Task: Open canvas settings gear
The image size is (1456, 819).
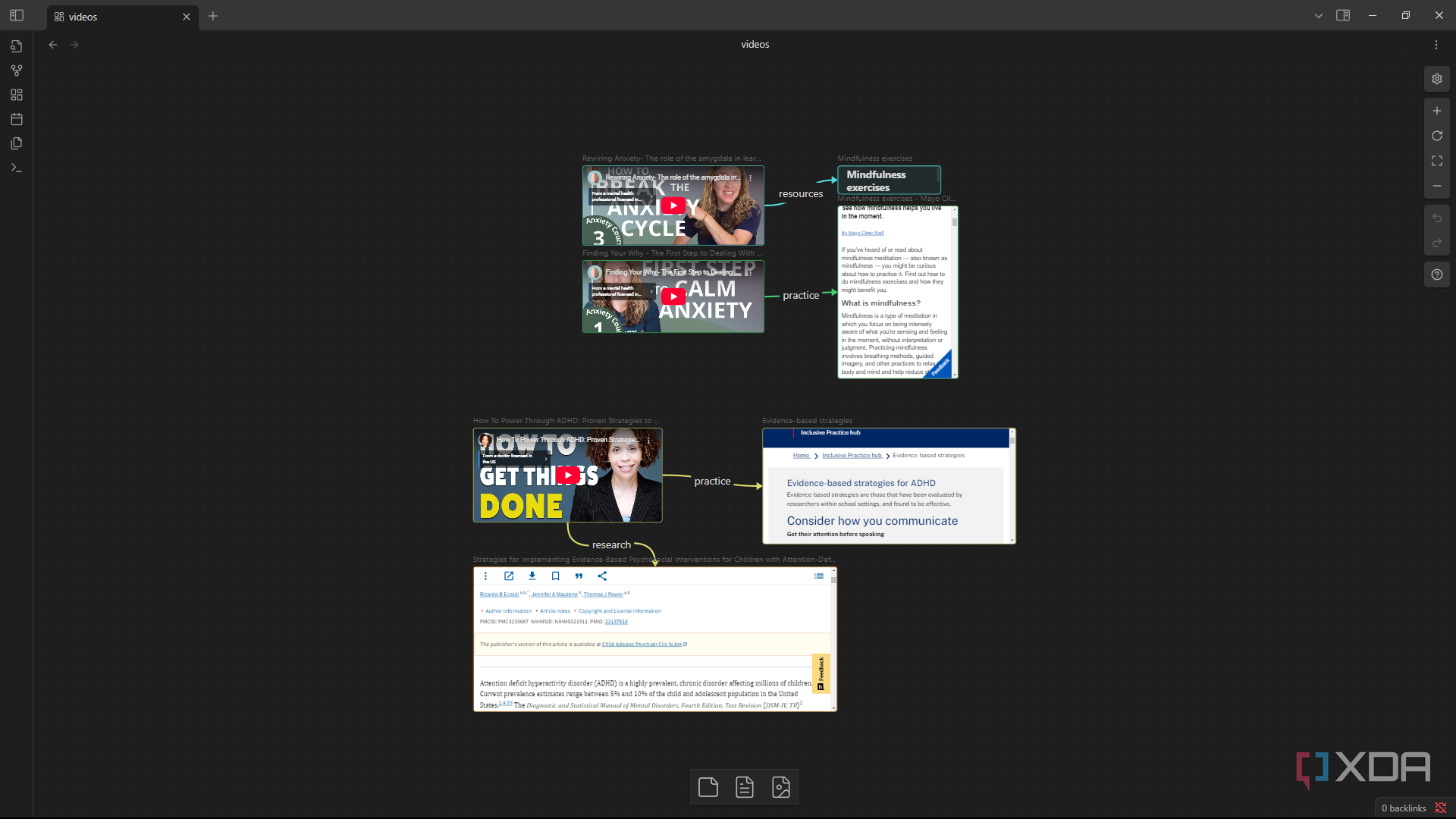Action: pos(1437,79)
